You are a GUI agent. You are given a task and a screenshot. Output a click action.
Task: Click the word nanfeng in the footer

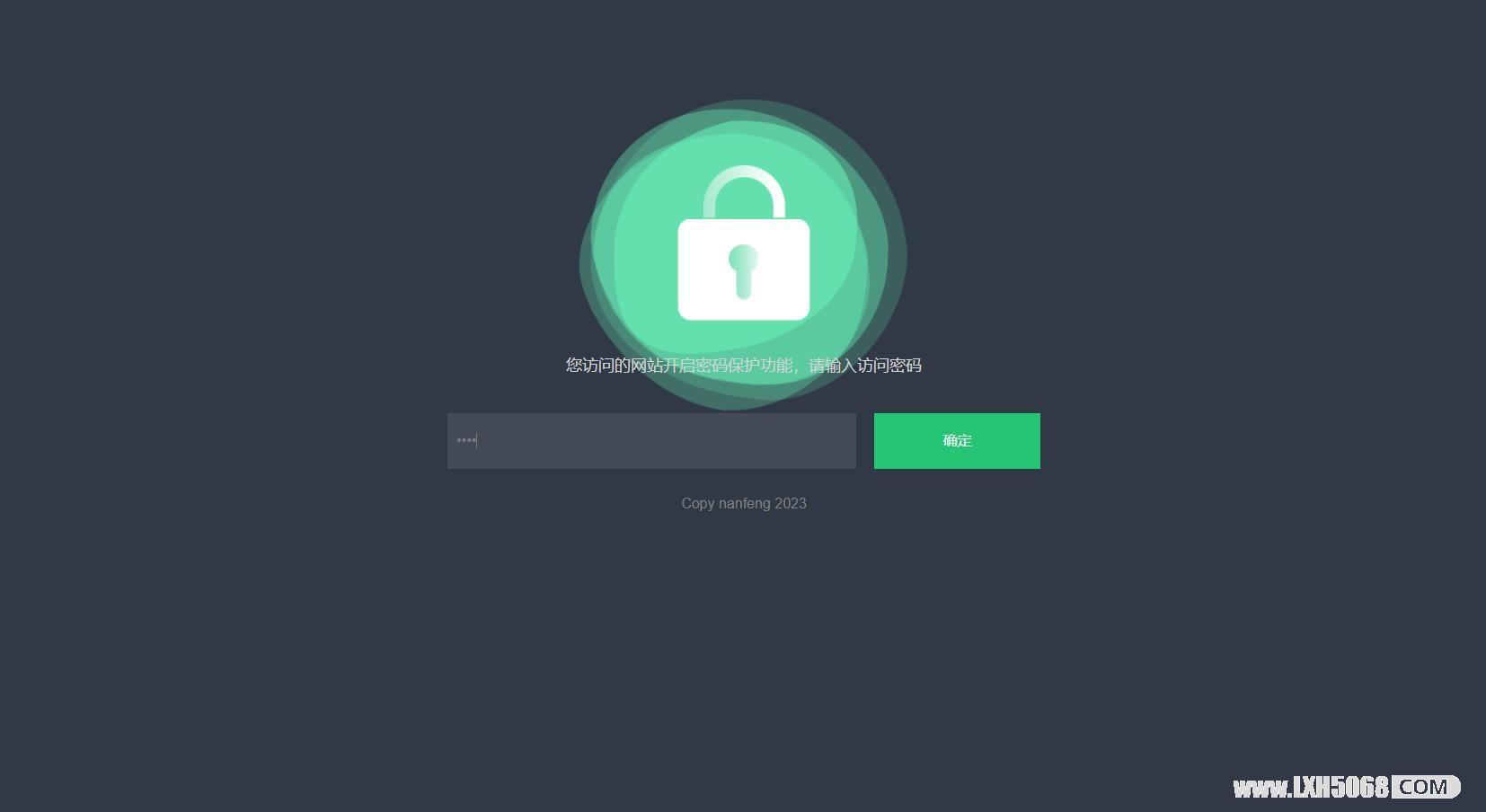tap(744, 503)
